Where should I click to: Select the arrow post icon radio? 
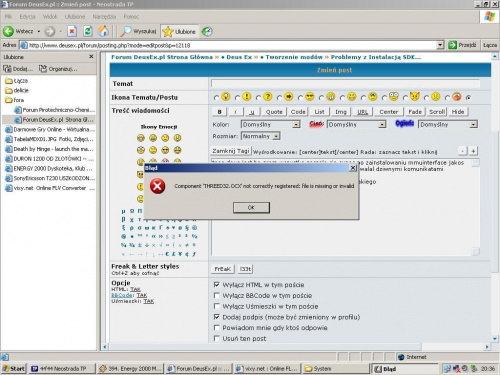coord(279,98)
